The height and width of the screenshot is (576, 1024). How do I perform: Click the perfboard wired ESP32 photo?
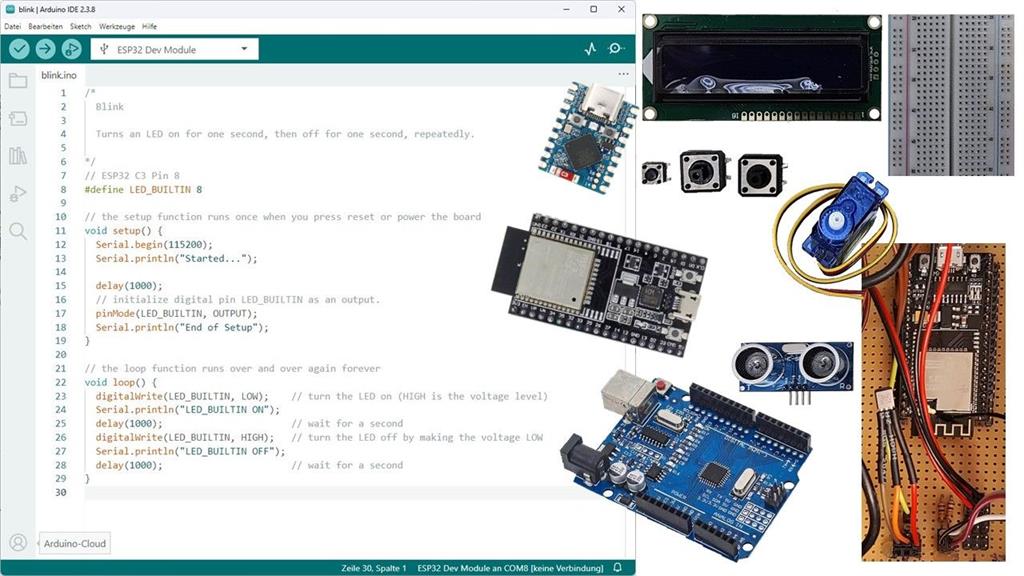pos(934,402)
